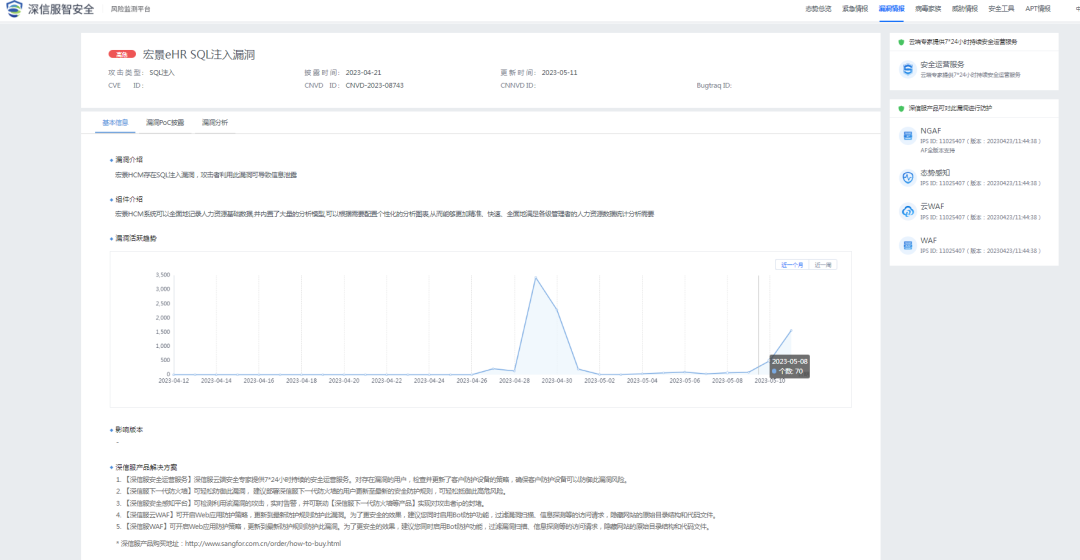This screenshot has width=1080, height=560.
Task: Click the 组件介绍 section heading
Action: pyautogui.click(x=129, y=200)
